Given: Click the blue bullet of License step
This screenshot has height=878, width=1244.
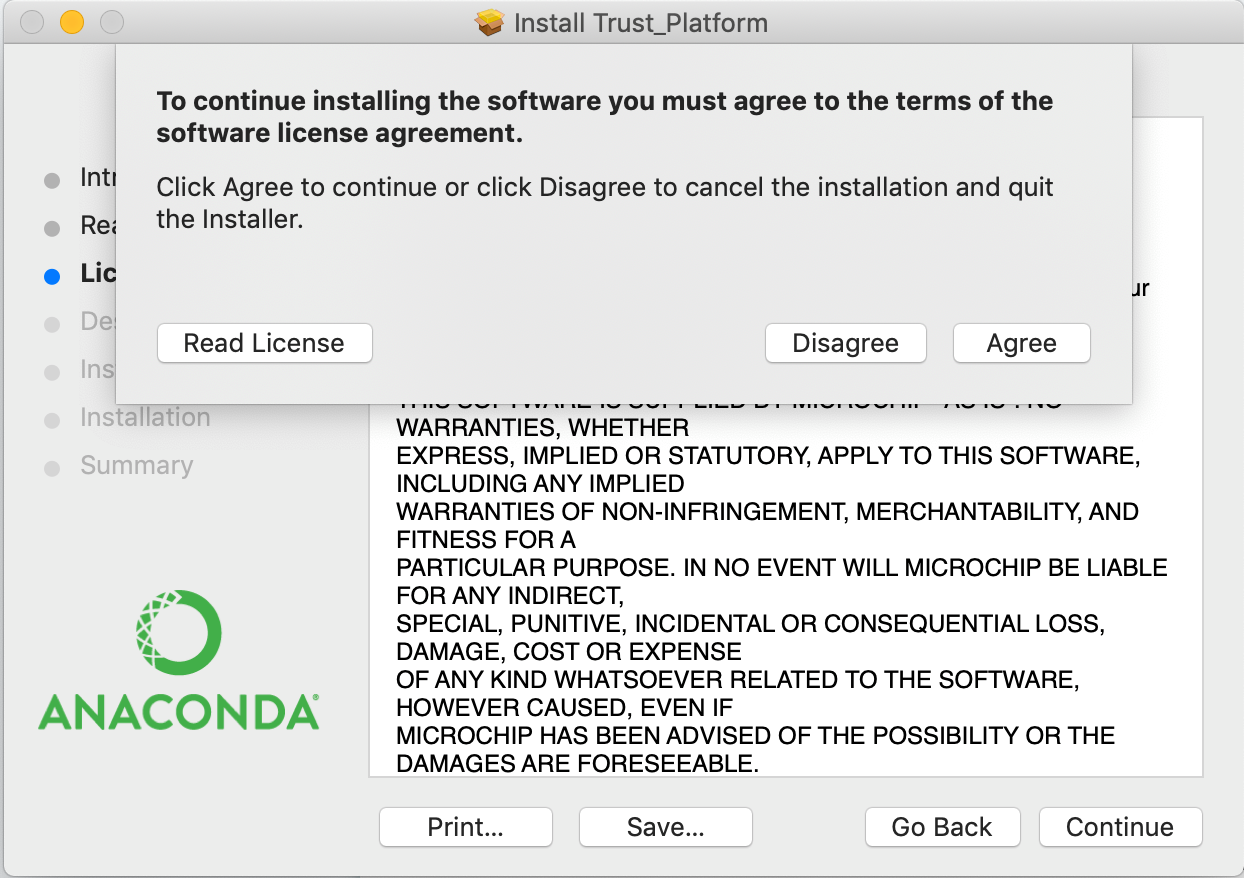Looking at the screenshot, I should (x=52, y=277).
